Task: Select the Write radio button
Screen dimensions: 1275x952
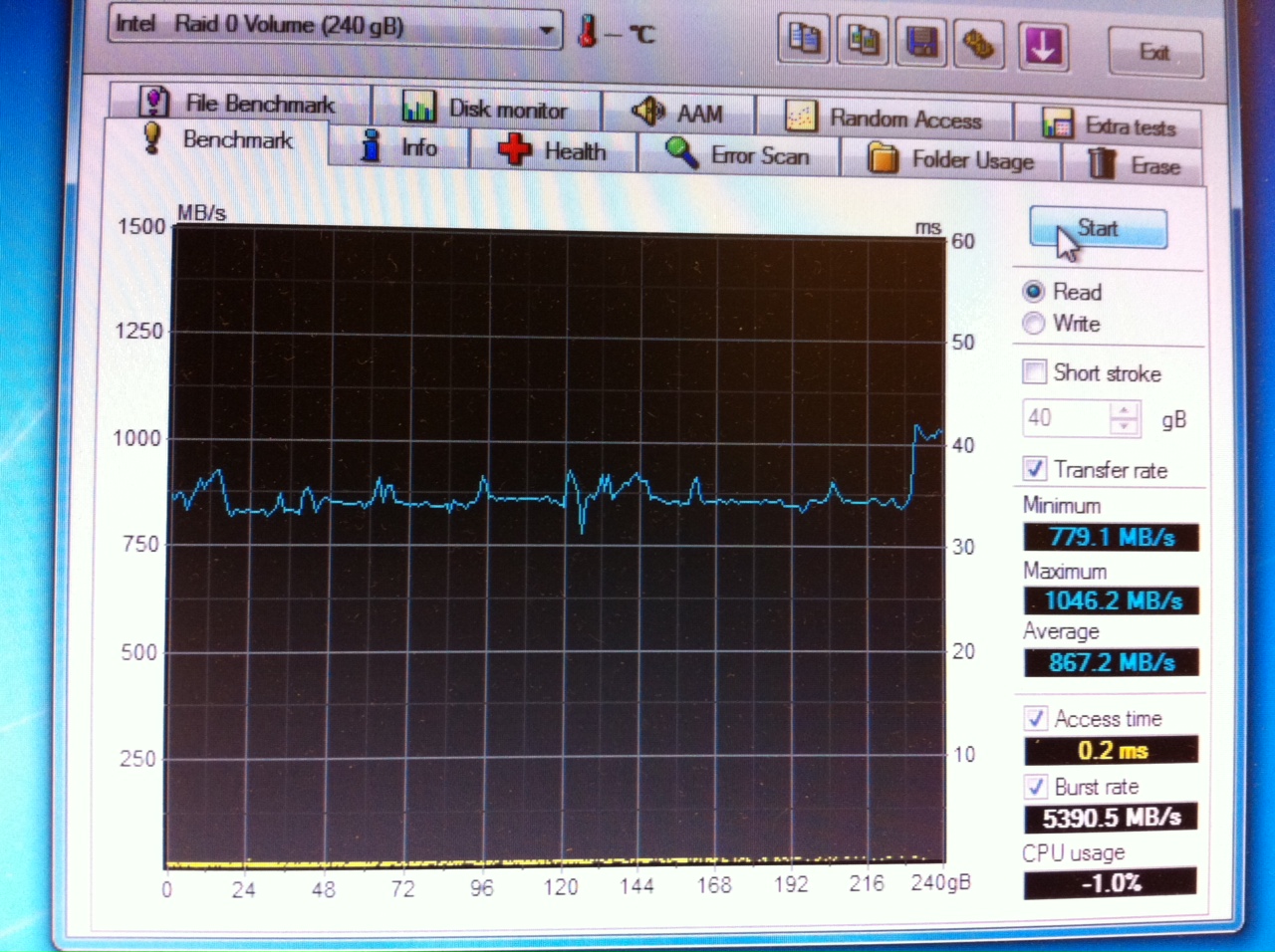Action: click(1034, 324)
